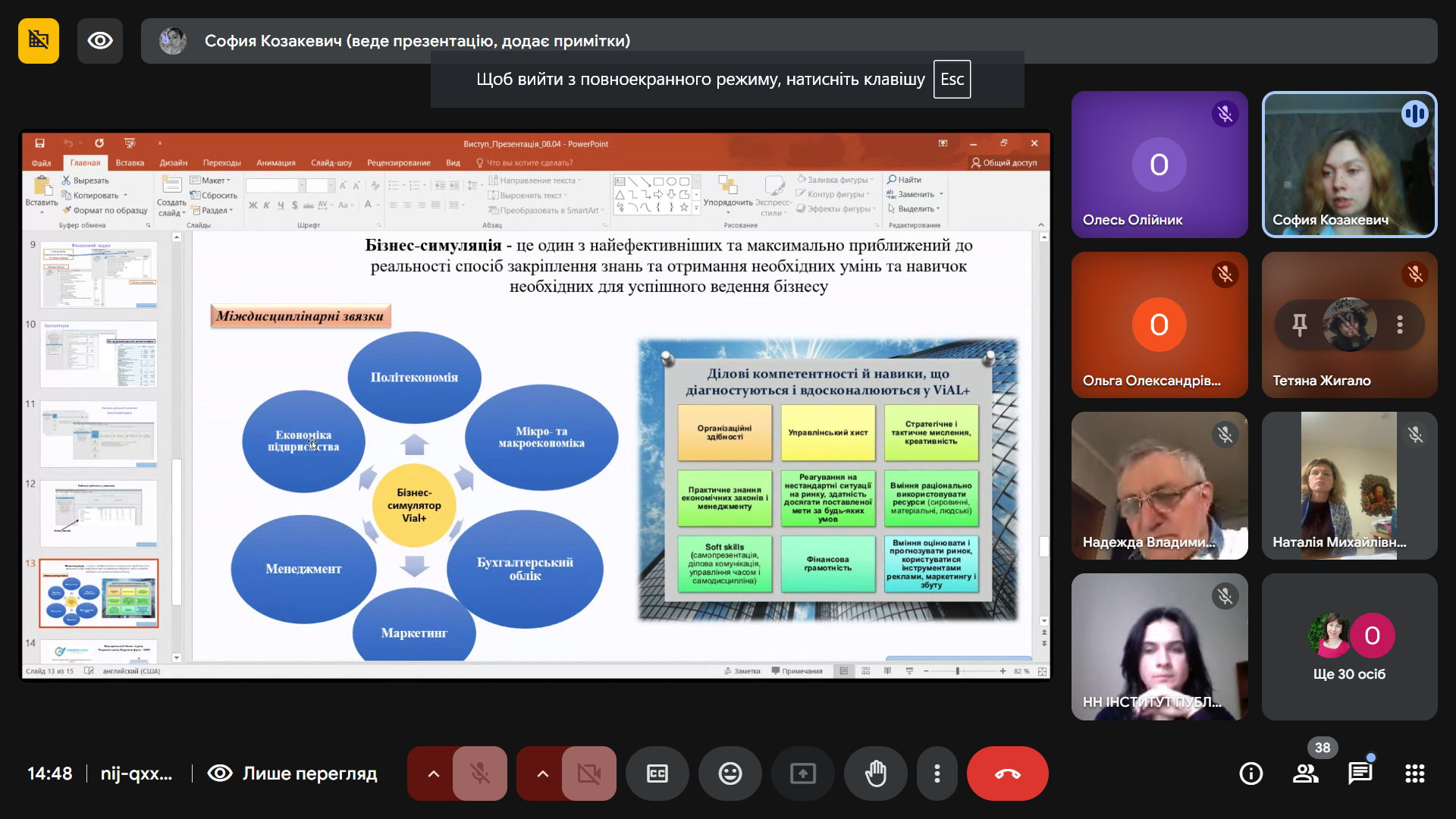Screen dimensions: 1456x819
Task: Open the Анимация ribbon tab
Action: coord(276,163)
